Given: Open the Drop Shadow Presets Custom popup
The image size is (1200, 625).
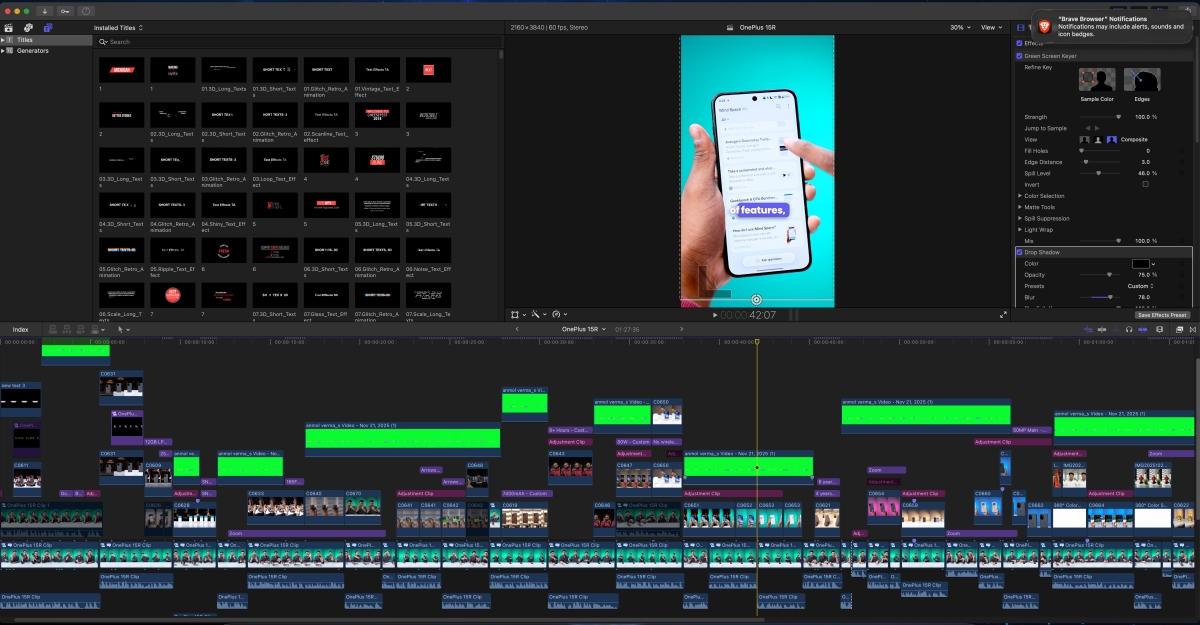Looking at the screenshot, I should click(1140, 286).
